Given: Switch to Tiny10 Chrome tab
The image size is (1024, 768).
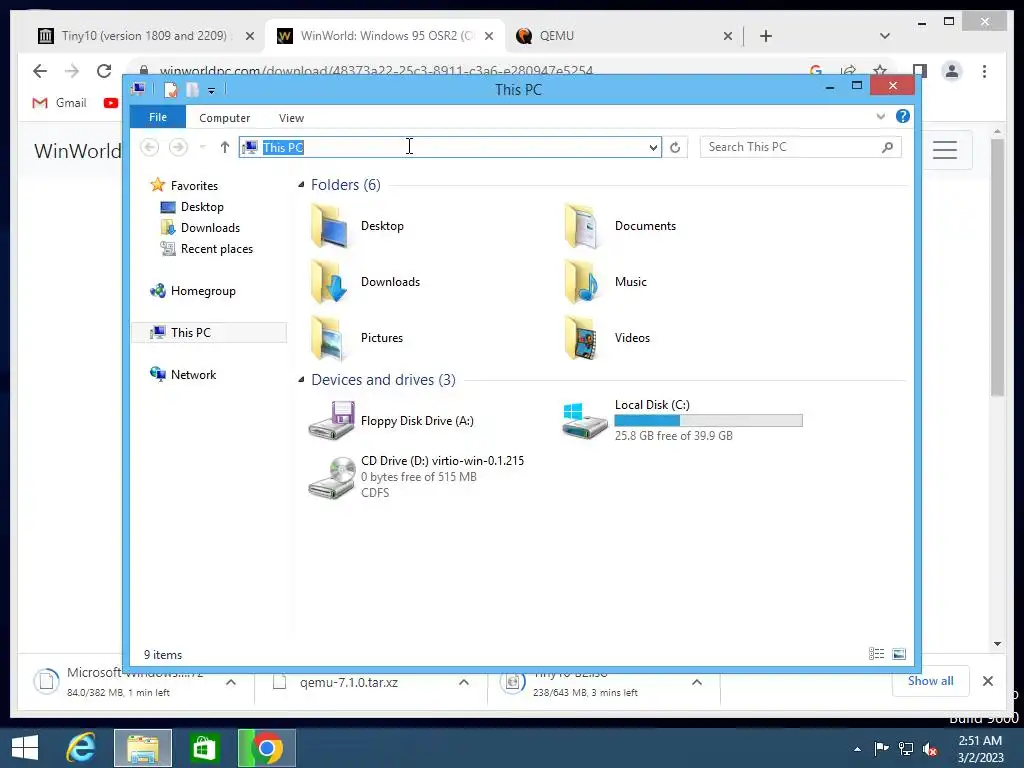Looking at the screenshot, I should click(x=144, y=36).
